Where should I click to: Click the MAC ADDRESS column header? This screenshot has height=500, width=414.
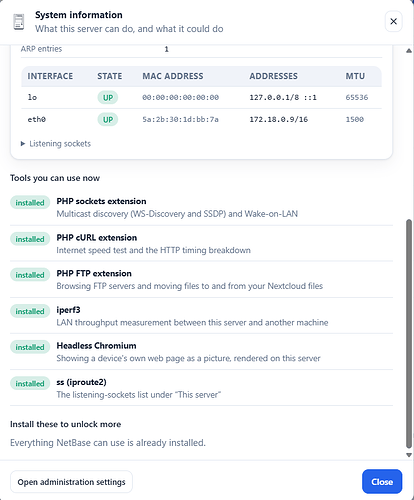173,76
